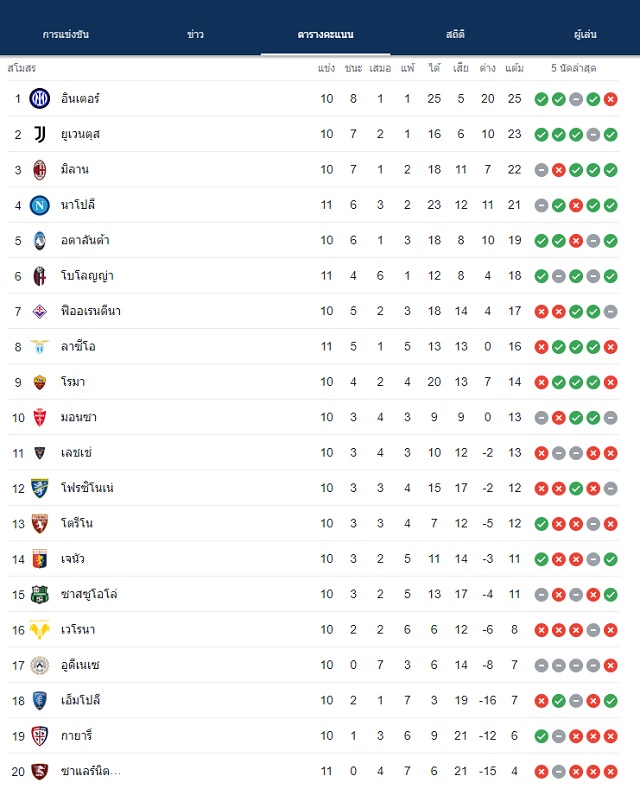
Task: Click the Cagliari crest icon
Action: click(40, 736)
